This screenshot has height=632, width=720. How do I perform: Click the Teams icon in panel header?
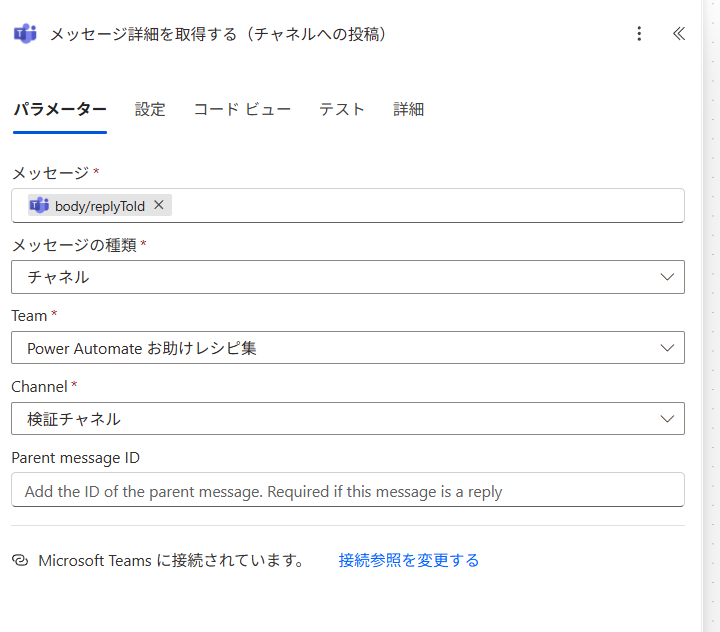[25, 34]
